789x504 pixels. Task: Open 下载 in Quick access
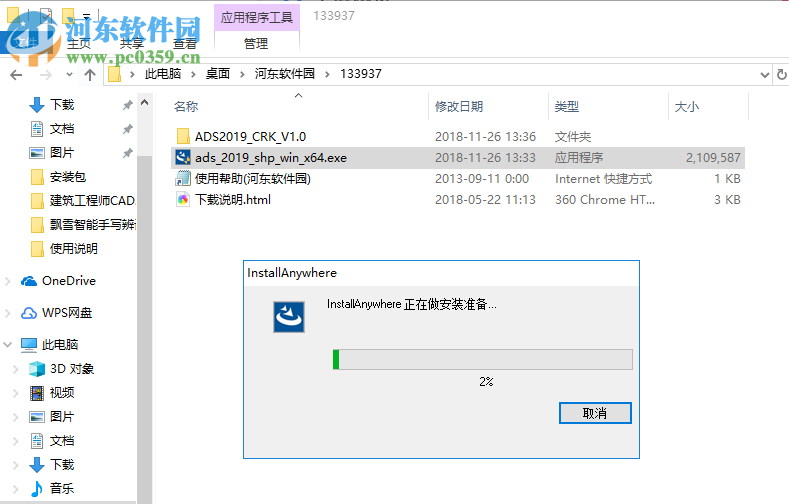click(x=62, y=105)
